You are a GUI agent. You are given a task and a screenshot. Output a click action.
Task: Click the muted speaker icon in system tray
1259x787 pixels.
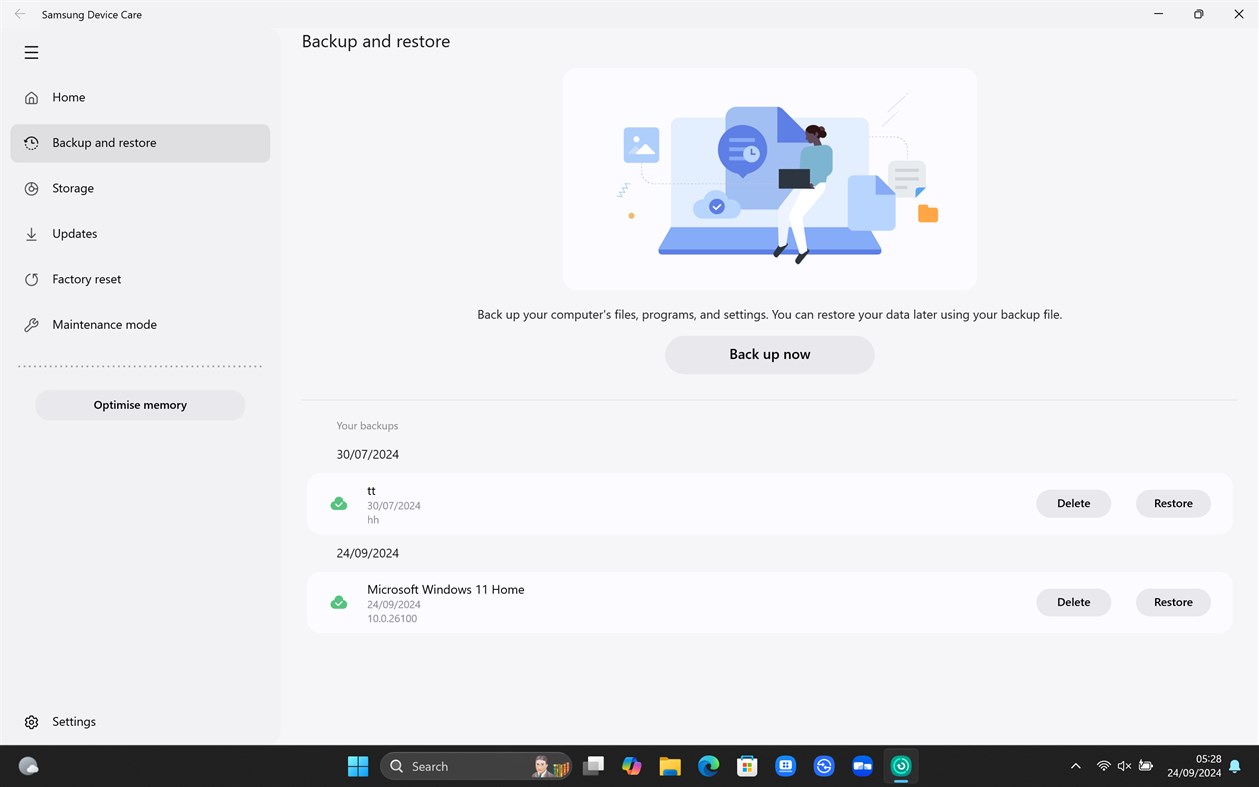pyautogui.click(x=1123, y=765)
